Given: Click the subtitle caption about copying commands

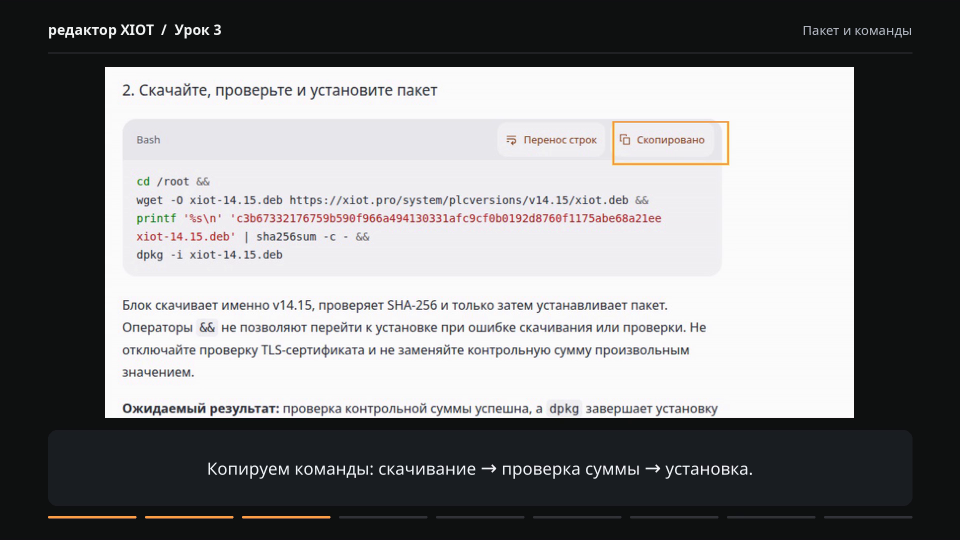Looking at the screenshot, I should (x=480, y=468).
